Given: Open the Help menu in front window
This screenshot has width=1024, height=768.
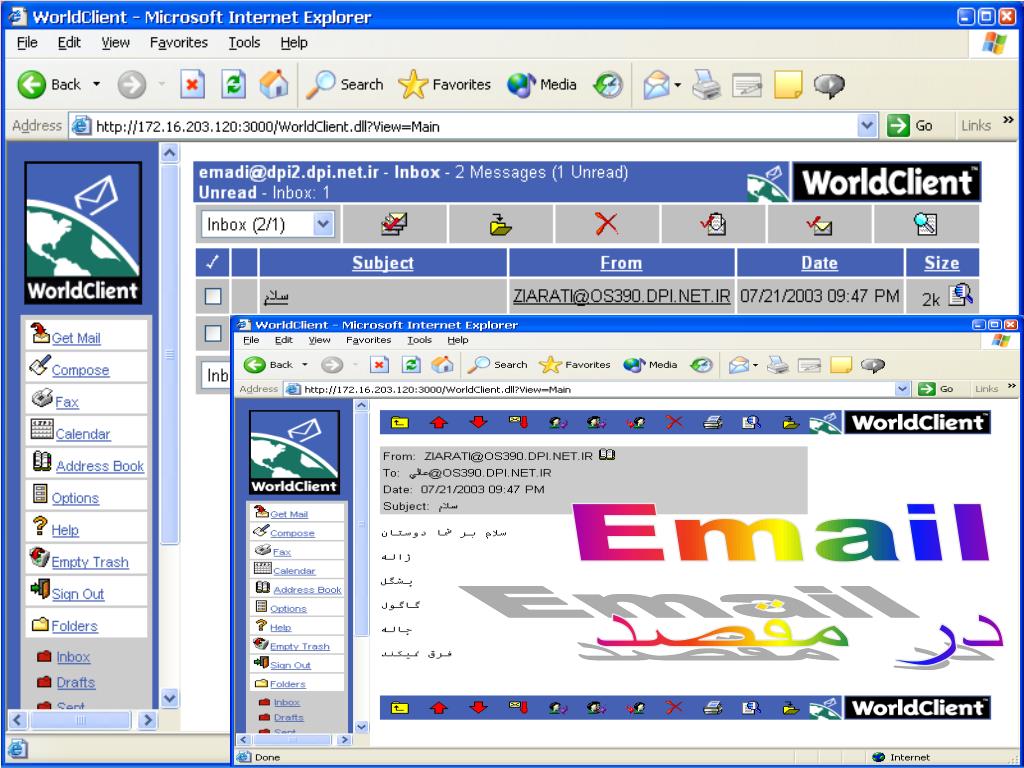Looking at the screenshot, I should pos(458,340).
